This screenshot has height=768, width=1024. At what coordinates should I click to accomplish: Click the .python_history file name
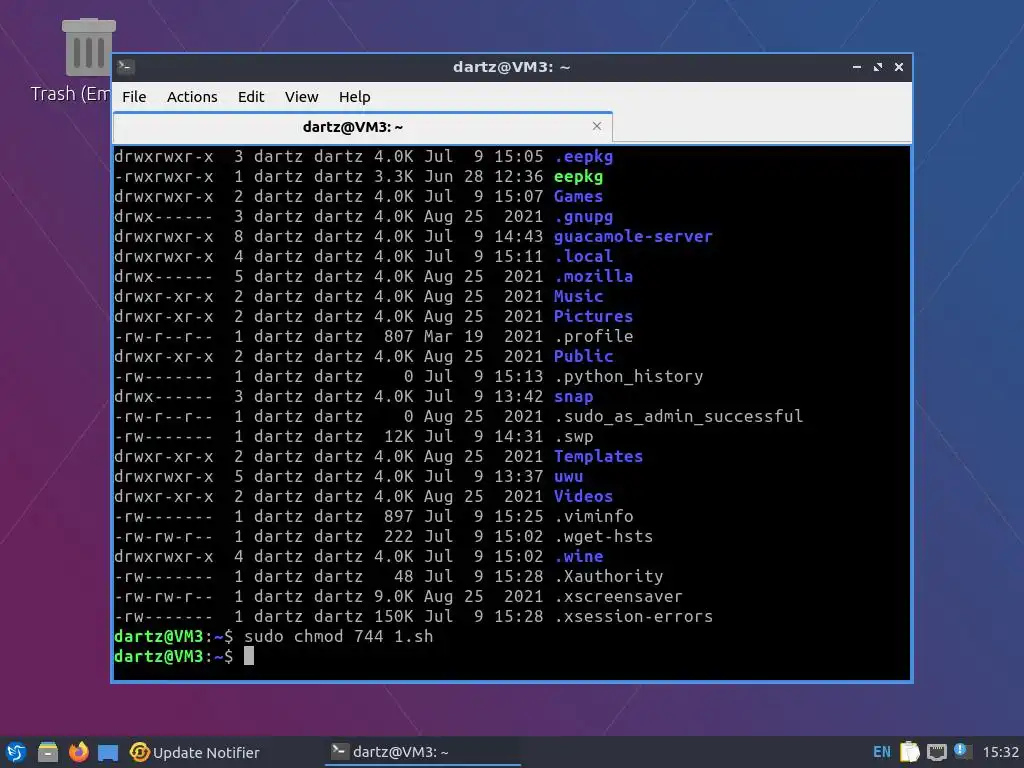pos(628,377)
